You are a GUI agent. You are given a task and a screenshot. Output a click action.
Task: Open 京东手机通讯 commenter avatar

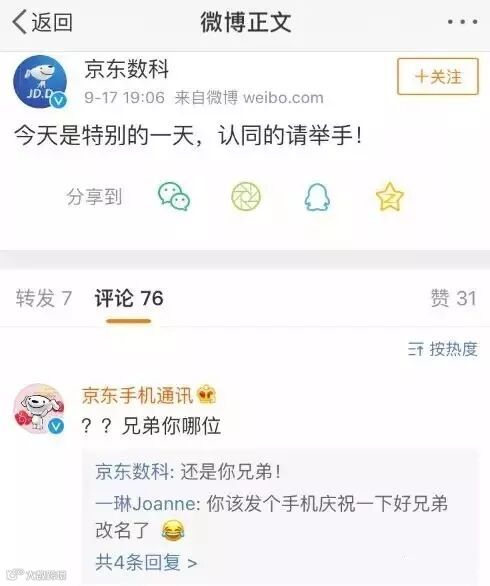pos(39,408)
